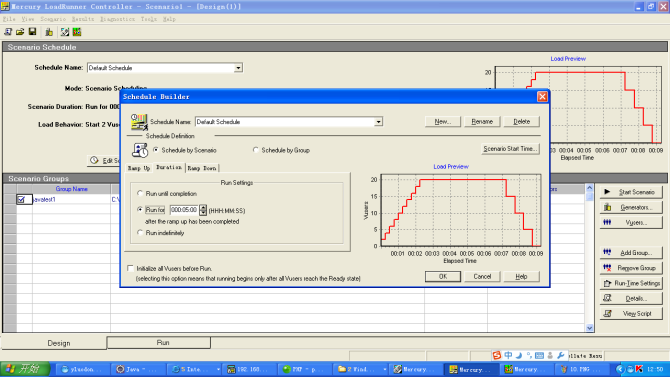Select Schedule by Group radio button

click(256, 150)
